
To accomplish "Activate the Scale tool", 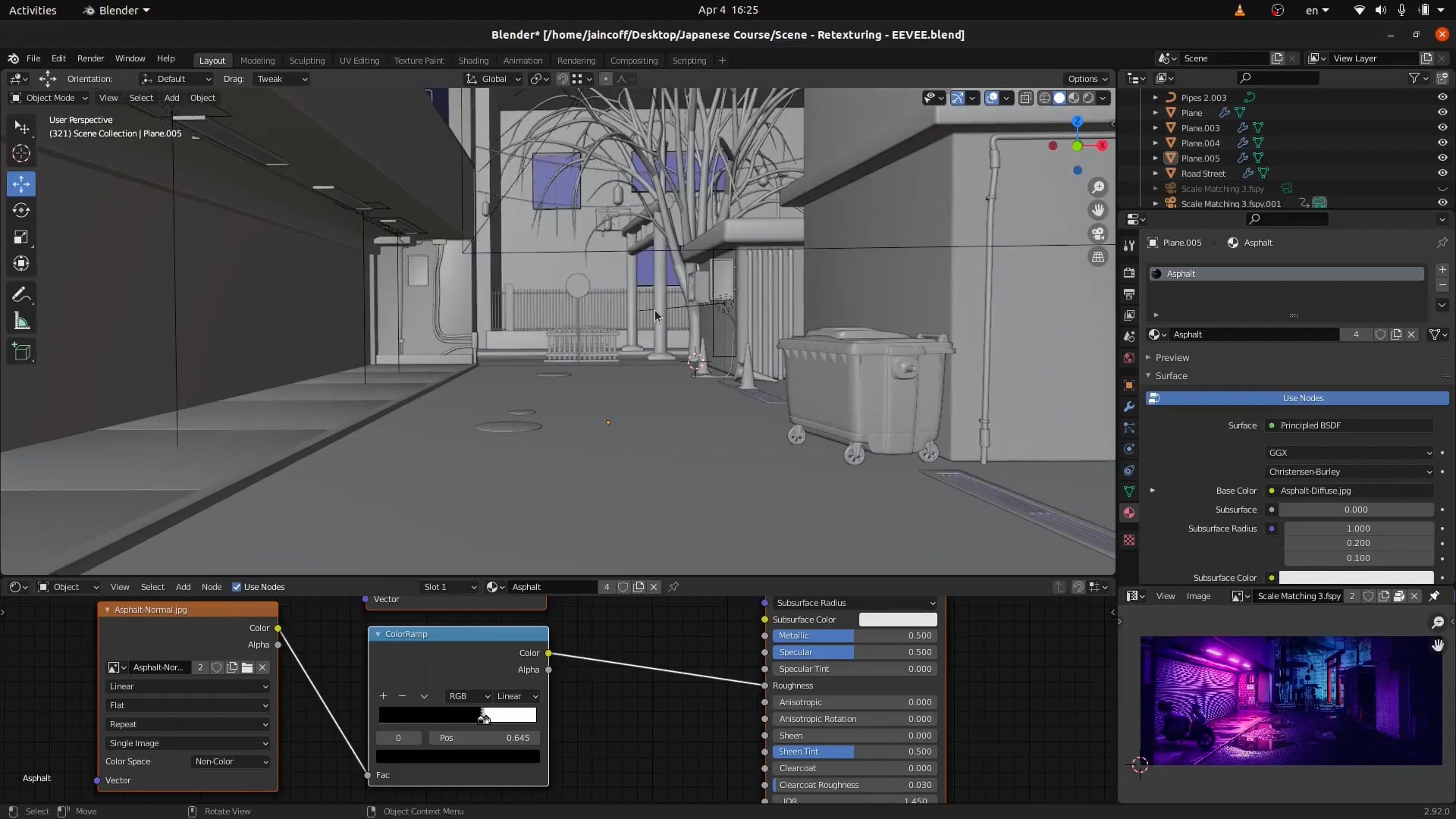I will coord(21,237).
